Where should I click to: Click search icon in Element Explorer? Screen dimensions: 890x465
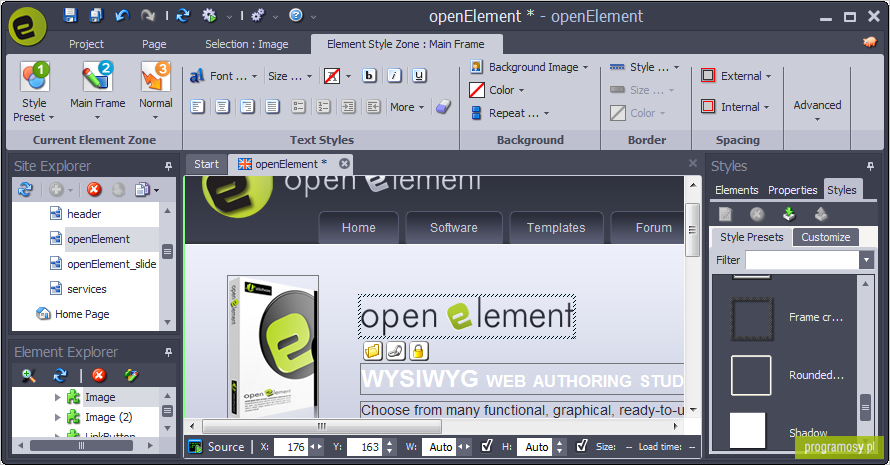coord(29,375)
